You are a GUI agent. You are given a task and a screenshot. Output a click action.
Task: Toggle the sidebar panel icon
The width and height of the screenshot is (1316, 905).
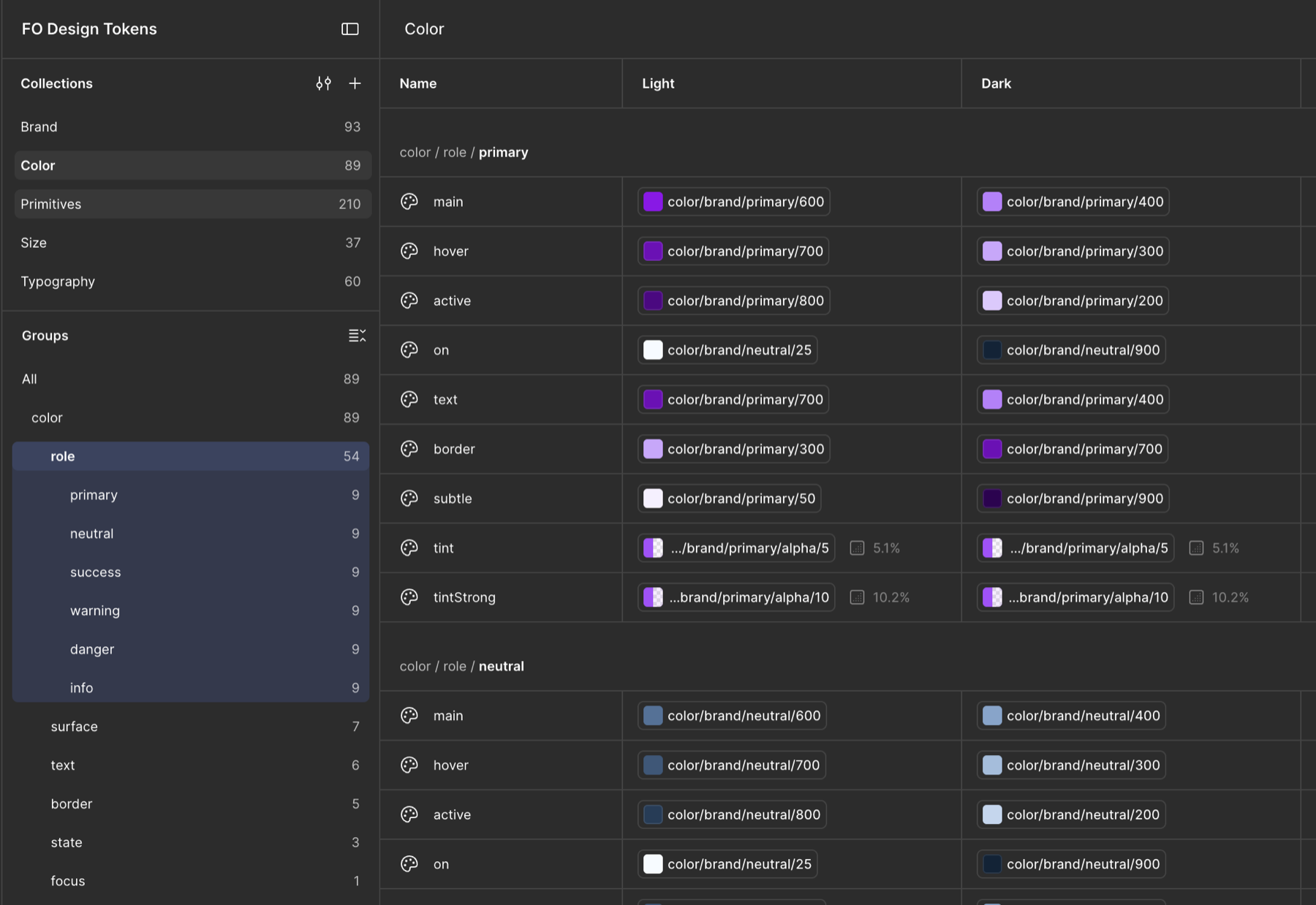coord(350,29)
